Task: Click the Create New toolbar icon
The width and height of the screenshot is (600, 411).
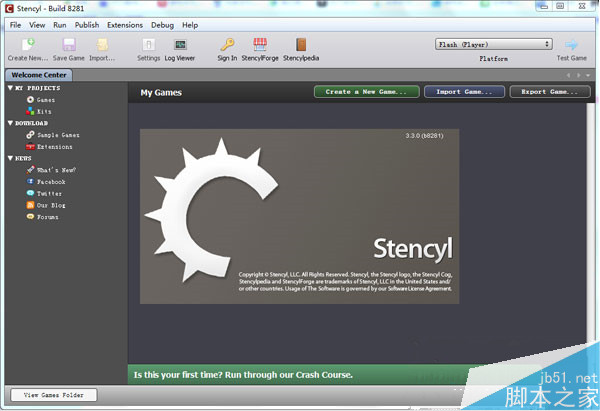Action: pos(28,45)
